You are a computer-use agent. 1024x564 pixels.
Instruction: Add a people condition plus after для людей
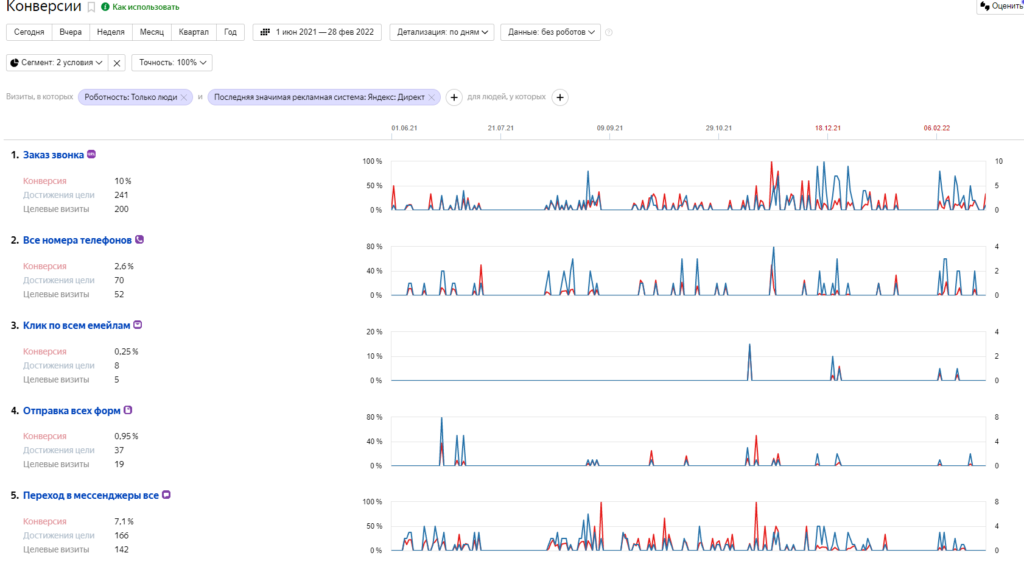coord(560,97)
